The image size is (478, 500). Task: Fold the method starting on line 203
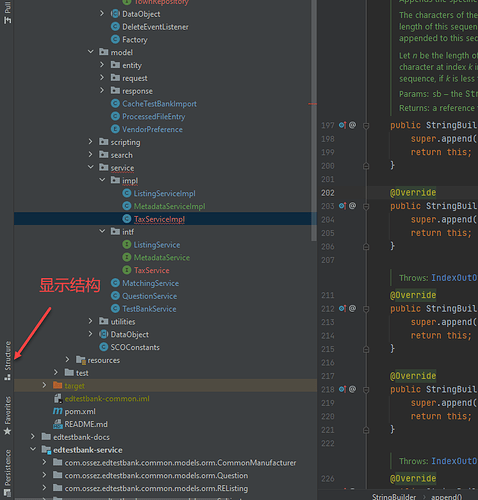coord(366,206)
